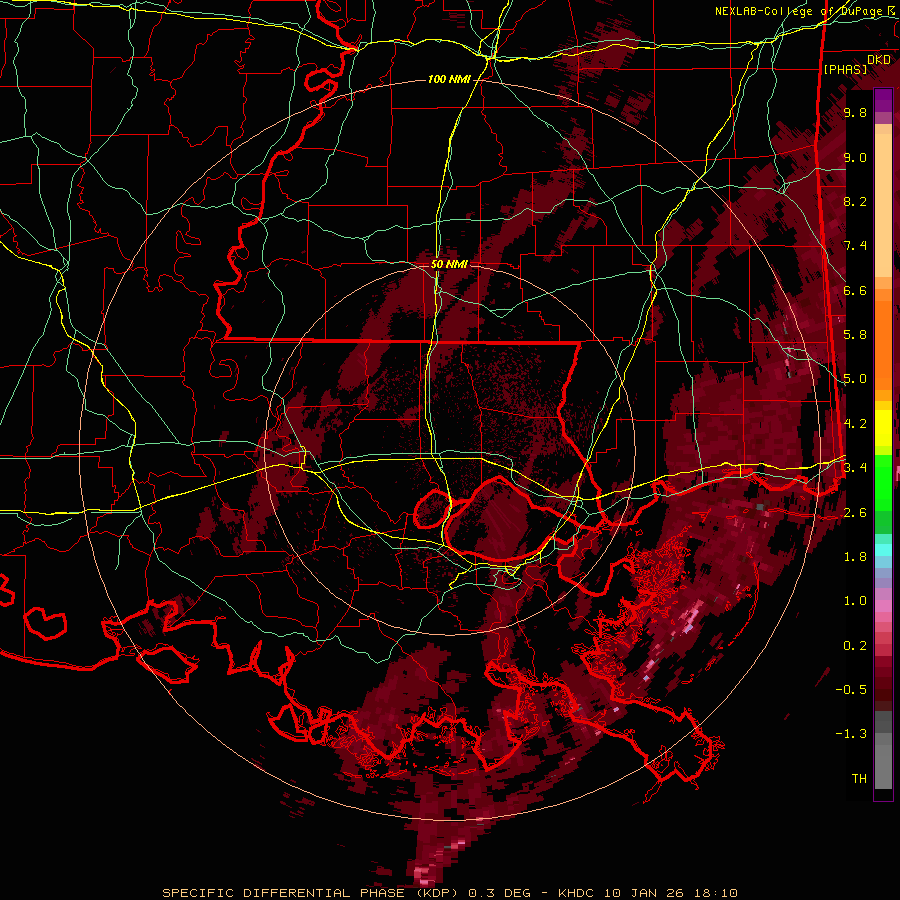Click the 6.6 scale value
The image size is (900, 900).
pyautogui.click(x=855, y=290)
